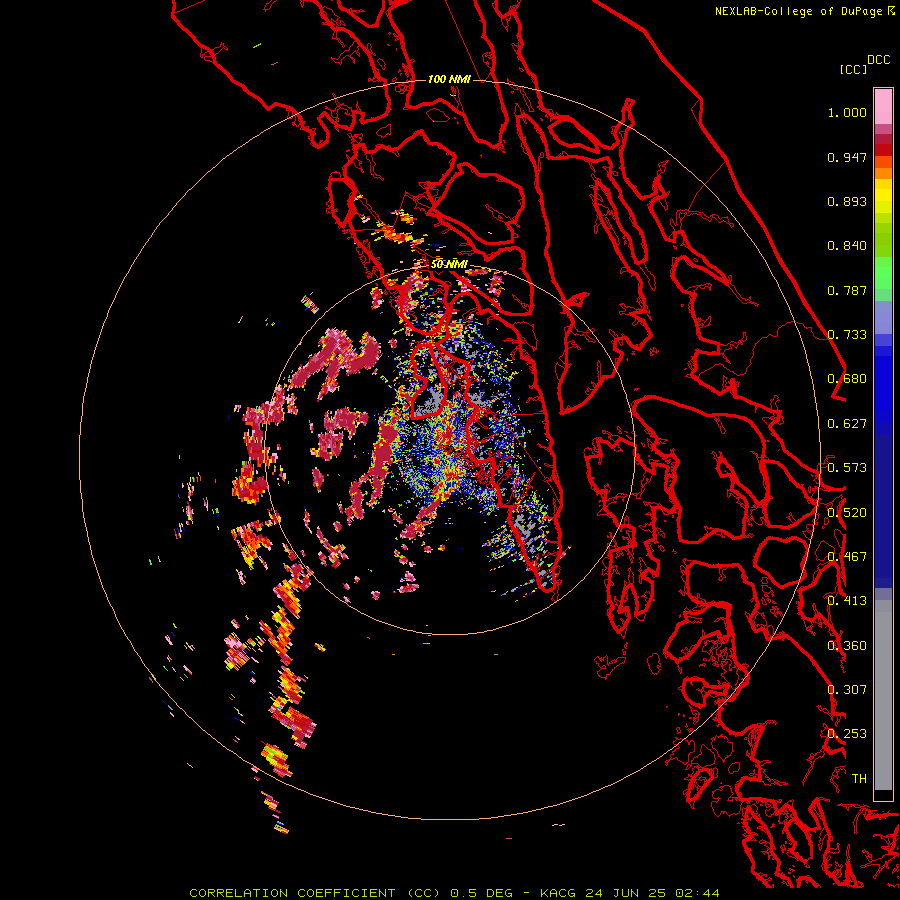
Task: Pick the bright green segment of the color bar
Action: [883, 273]
